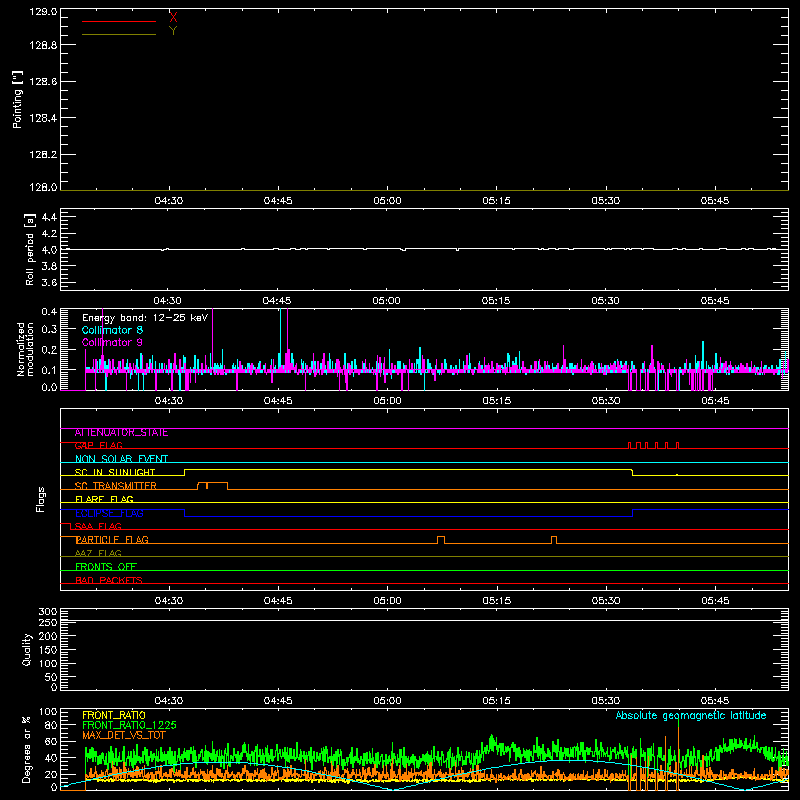The image size is (800, 800).
Task: Click the SAA_FLAG label
Action: tap(98, 526)
